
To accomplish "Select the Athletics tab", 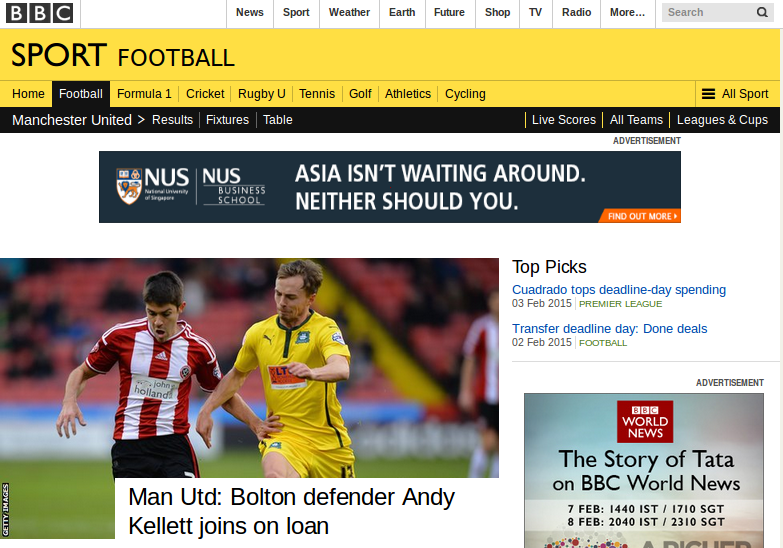I will point(407,94).
